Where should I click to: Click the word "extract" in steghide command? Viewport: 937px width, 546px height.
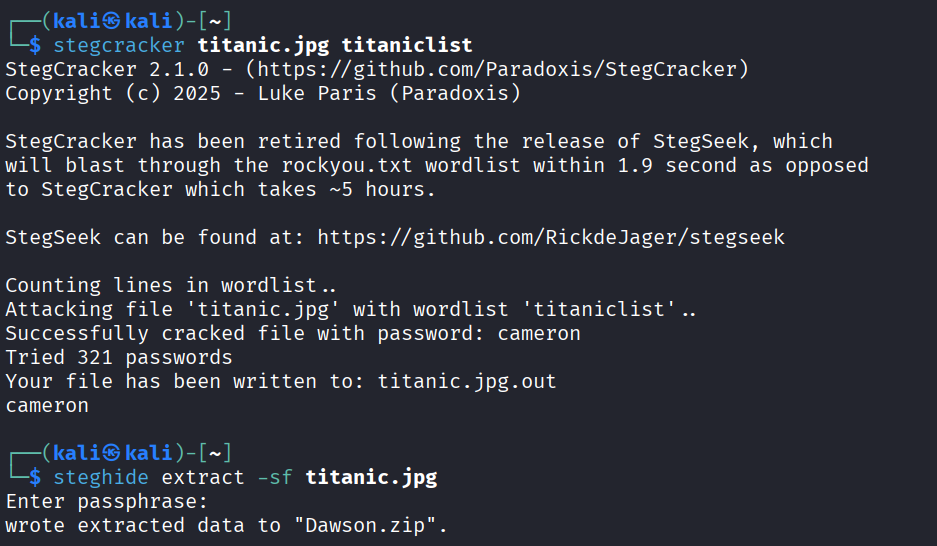(203, 477)
